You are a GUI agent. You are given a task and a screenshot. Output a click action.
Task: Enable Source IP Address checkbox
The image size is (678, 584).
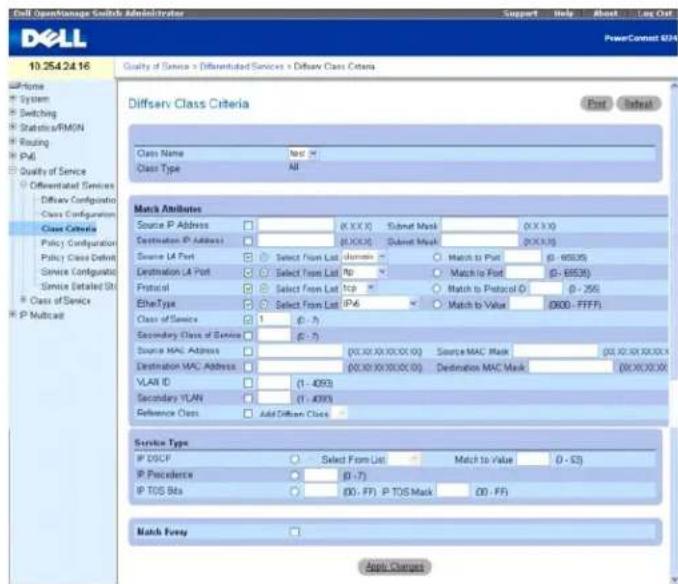pos(248,225)
